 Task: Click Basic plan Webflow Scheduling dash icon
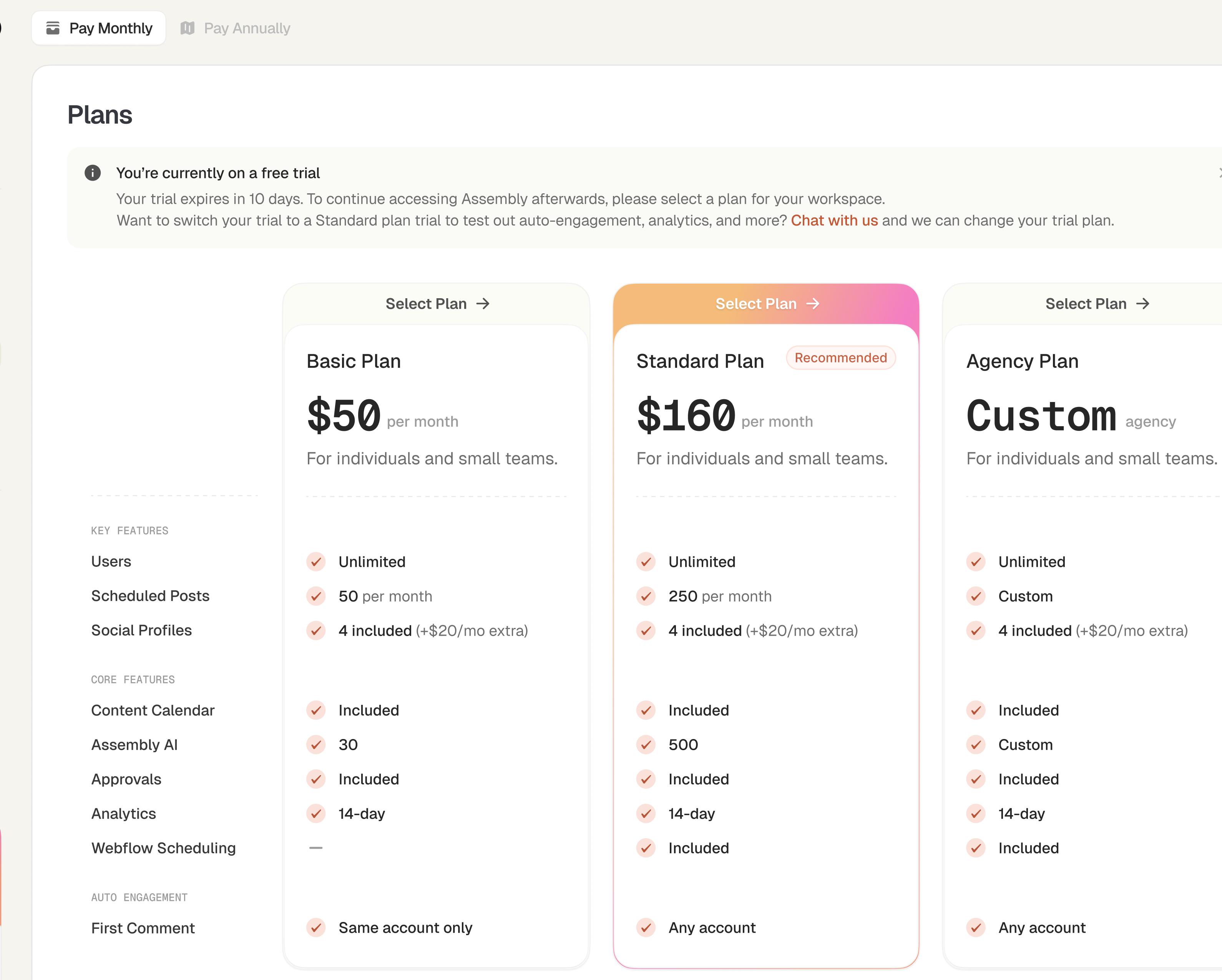pyautogui.click(x=316, y=848)
